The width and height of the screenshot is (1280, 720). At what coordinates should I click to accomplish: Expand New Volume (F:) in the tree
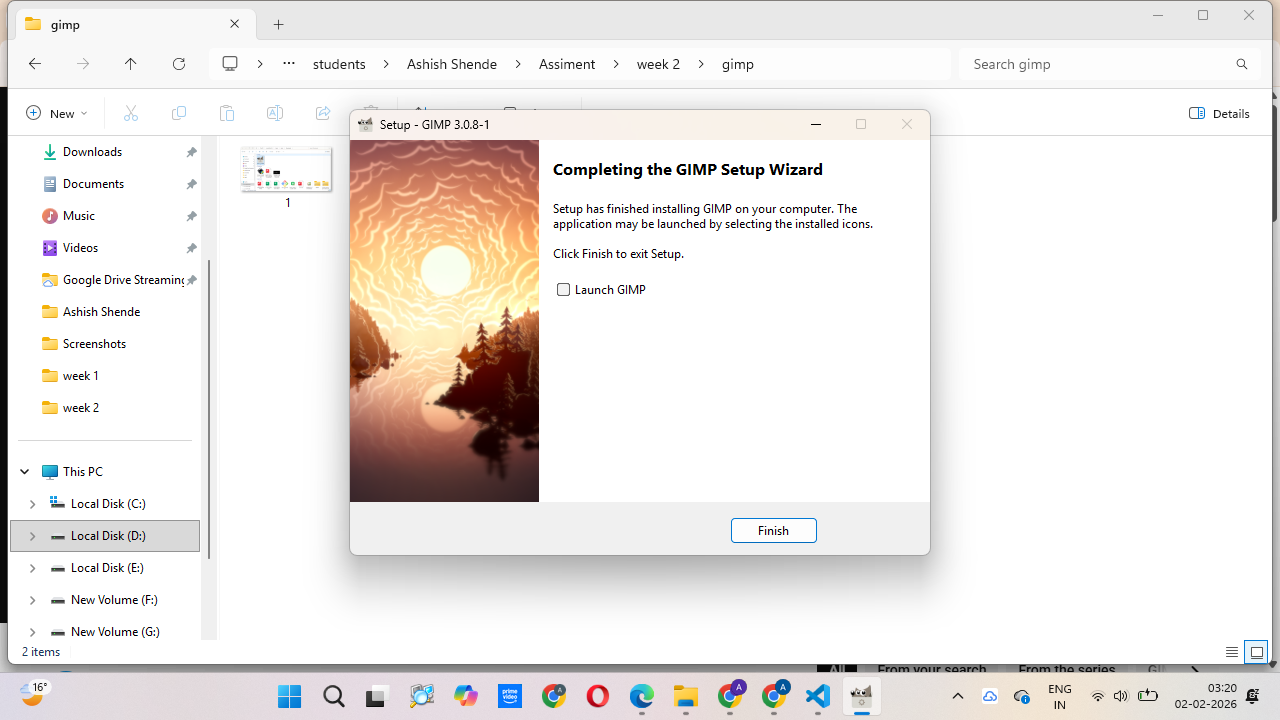(32, 600)
